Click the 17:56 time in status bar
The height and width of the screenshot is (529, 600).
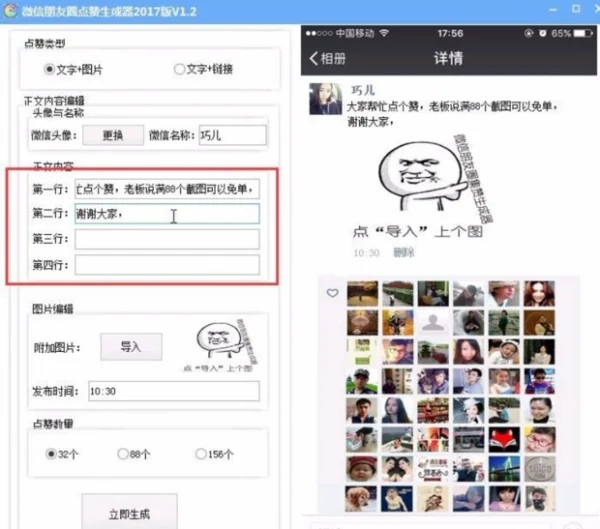point(450,34)
